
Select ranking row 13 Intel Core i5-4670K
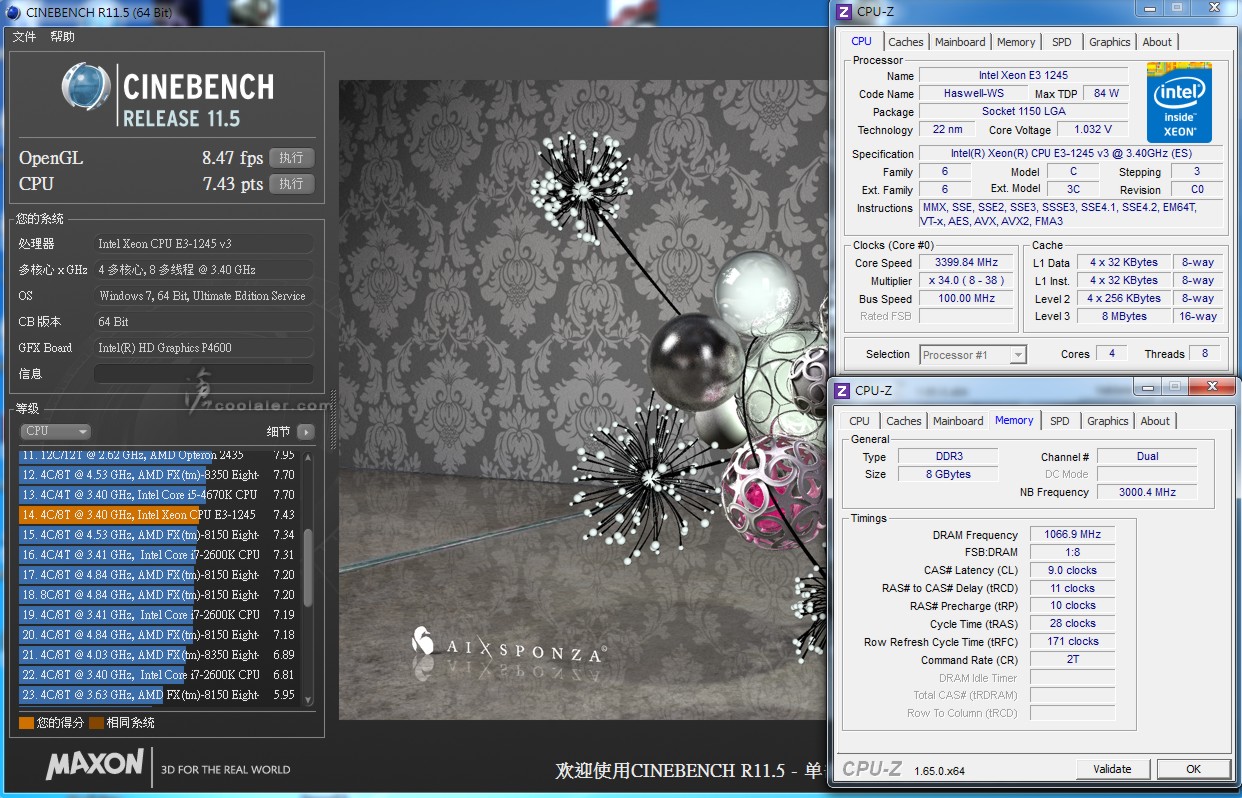(x=158, y=494)
